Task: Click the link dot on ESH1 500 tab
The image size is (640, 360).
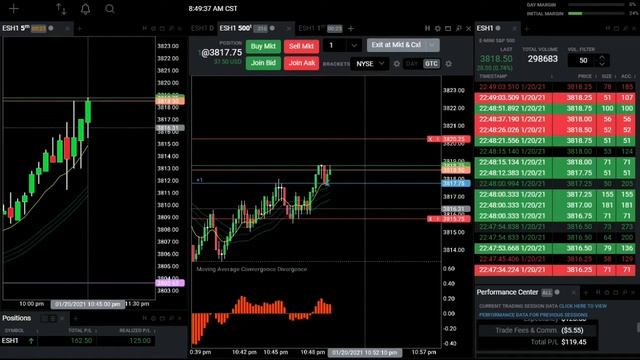Action: point(272,28)
